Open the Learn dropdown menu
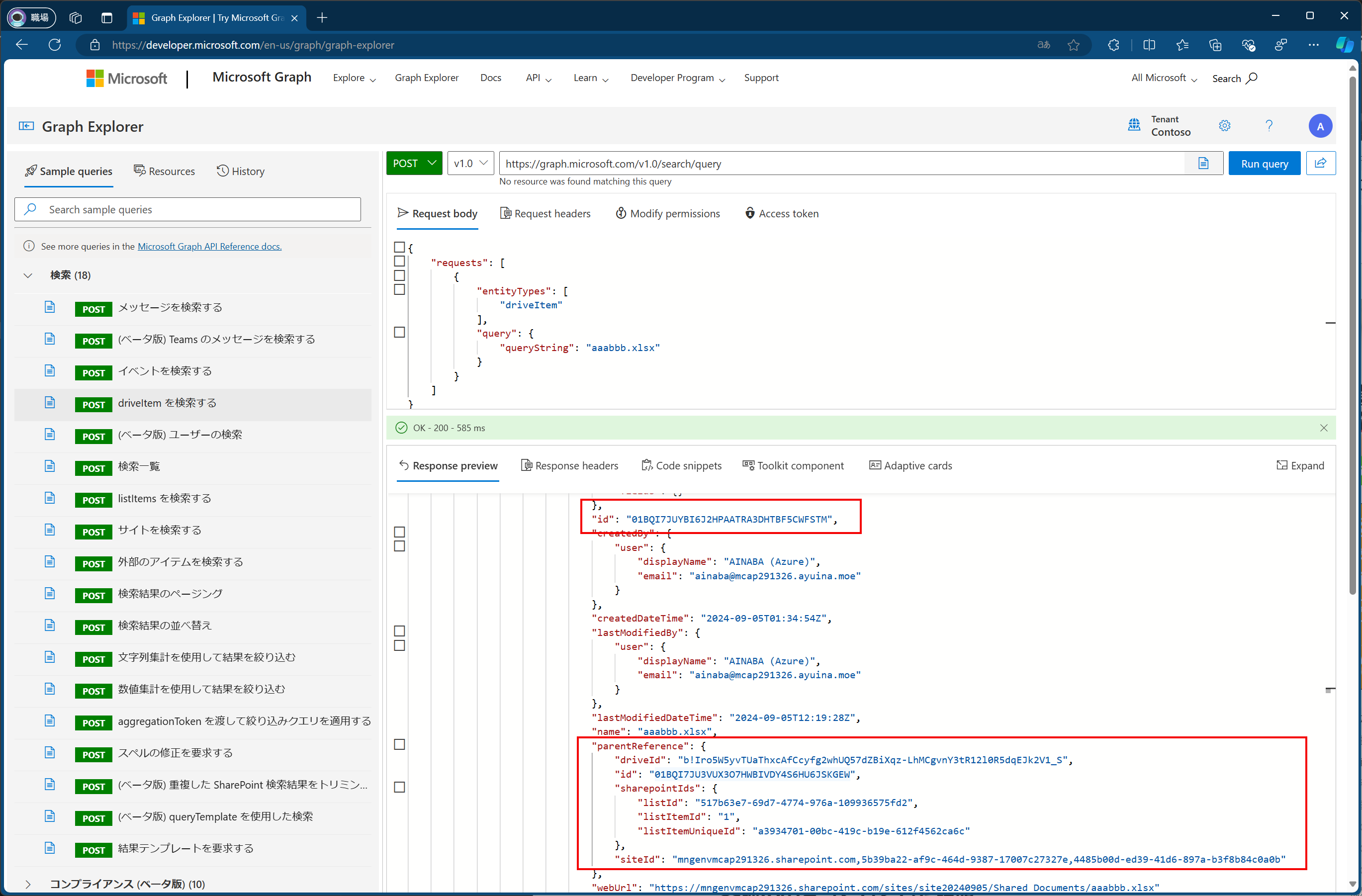 click(591, 78)
